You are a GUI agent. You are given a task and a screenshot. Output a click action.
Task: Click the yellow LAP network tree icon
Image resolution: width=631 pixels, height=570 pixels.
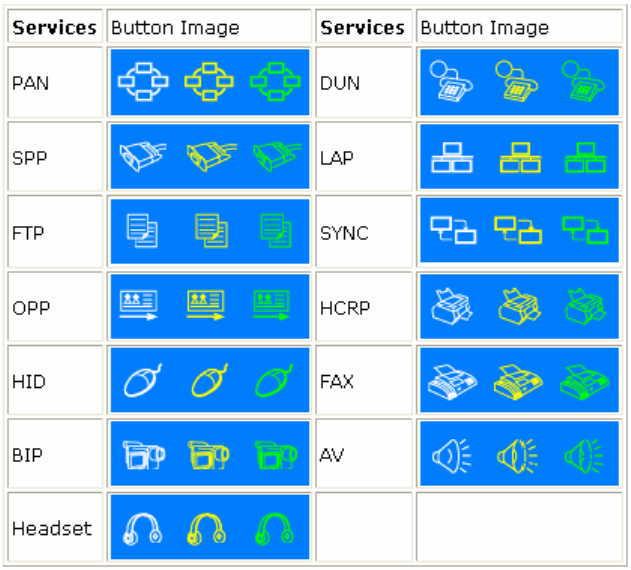tap(518, 157)
